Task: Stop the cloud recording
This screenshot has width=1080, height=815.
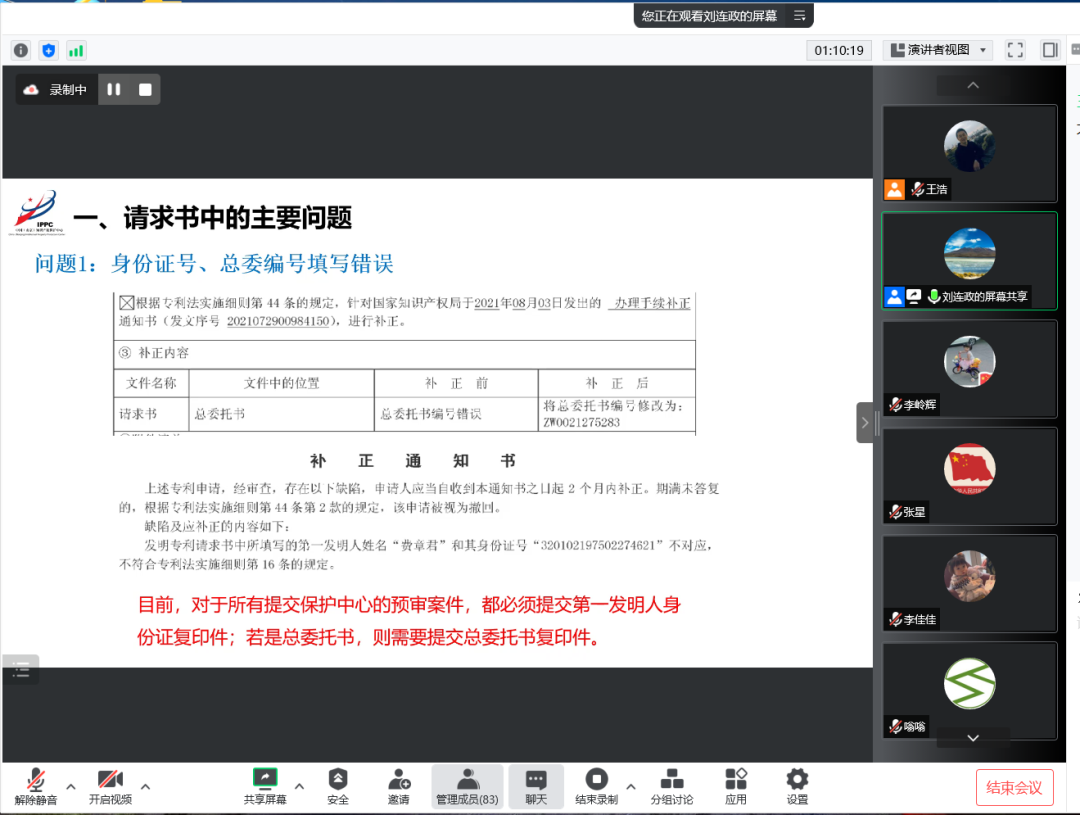Action: click(145, 90)
